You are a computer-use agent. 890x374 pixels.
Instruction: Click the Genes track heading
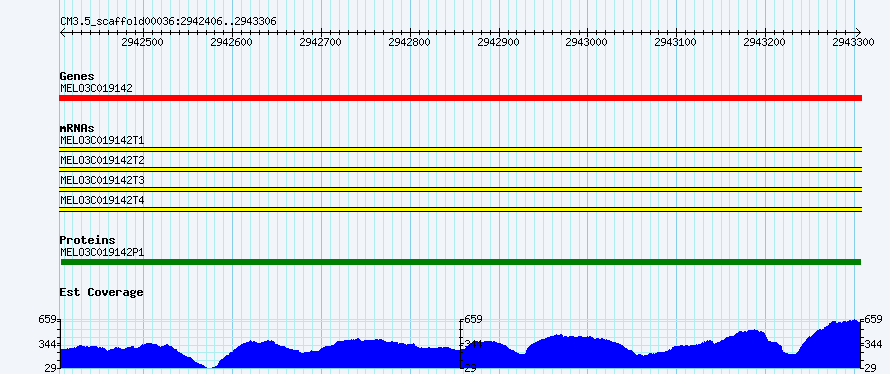pos(77,76)
